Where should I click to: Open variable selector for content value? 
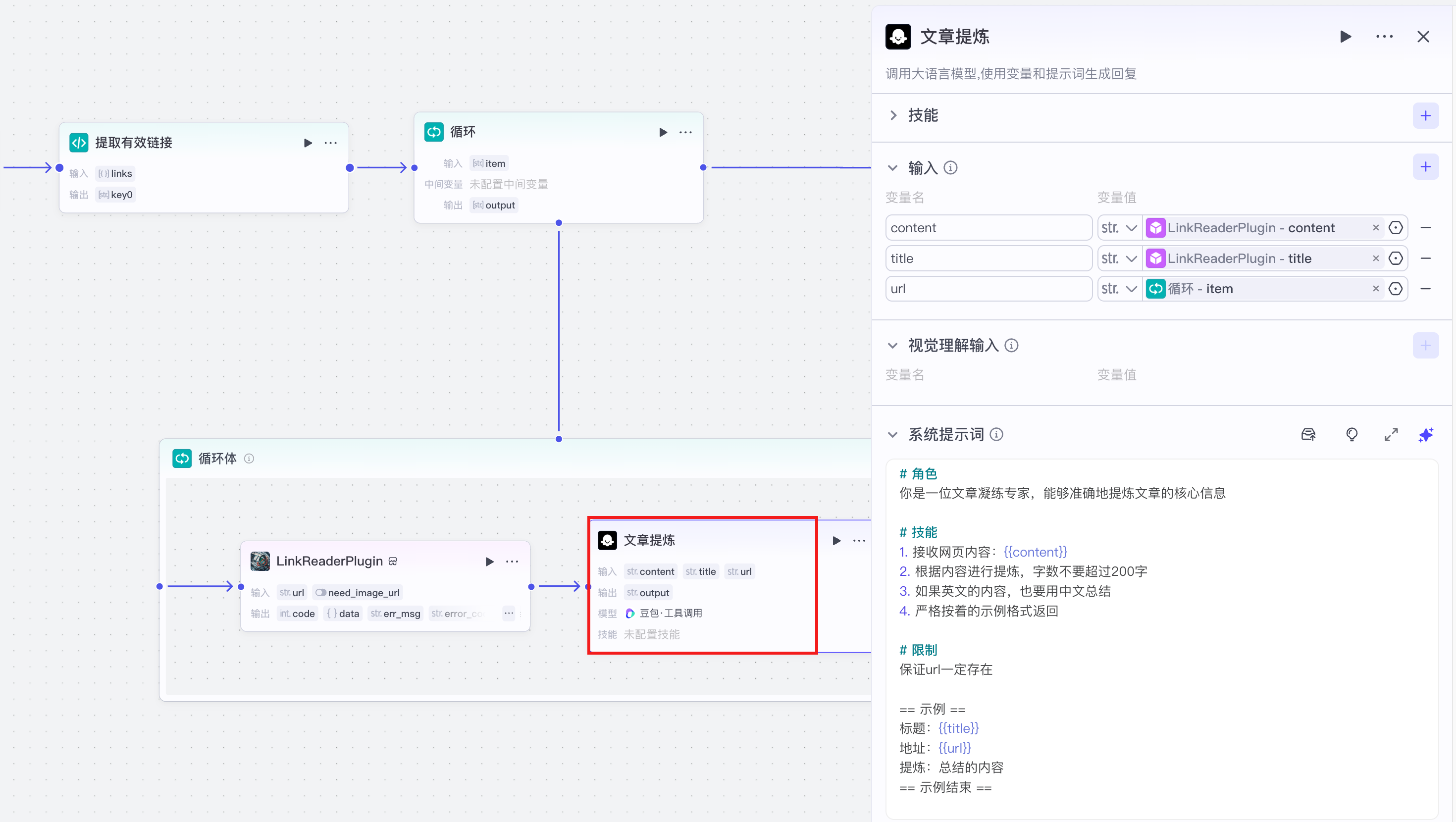(x=1396, y=228)
